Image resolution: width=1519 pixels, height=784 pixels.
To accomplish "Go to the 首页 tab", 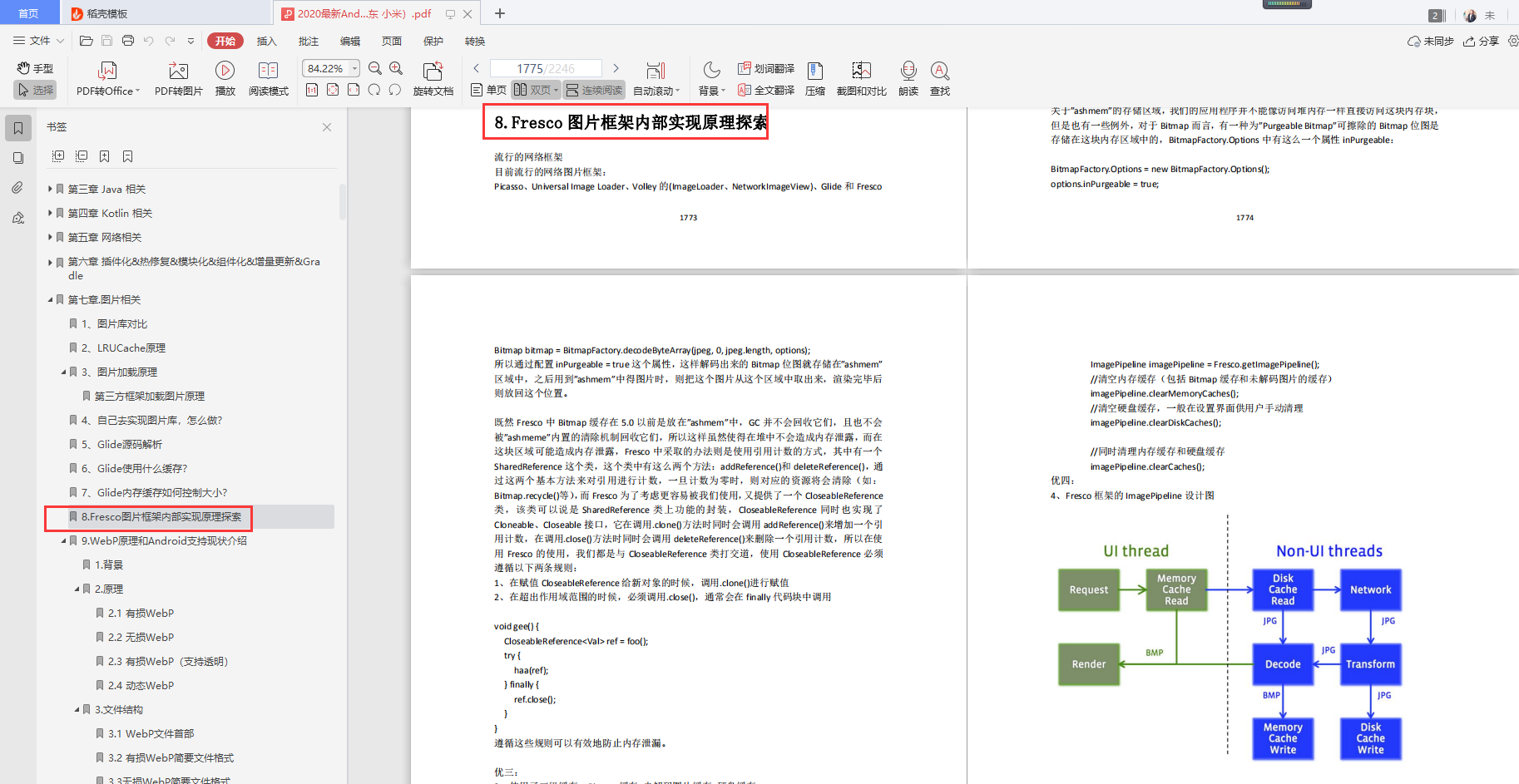I will tap(28, 13).
